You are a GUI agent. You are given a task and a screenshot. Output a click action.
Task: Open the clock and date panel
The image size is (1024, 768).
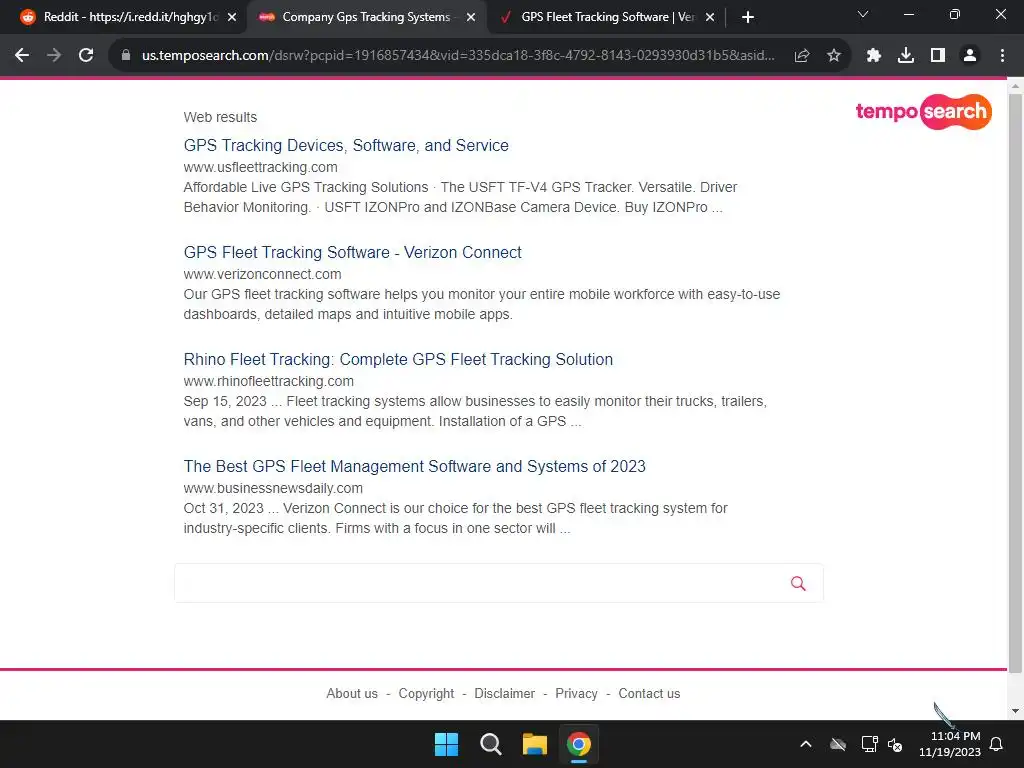point(950,744)
